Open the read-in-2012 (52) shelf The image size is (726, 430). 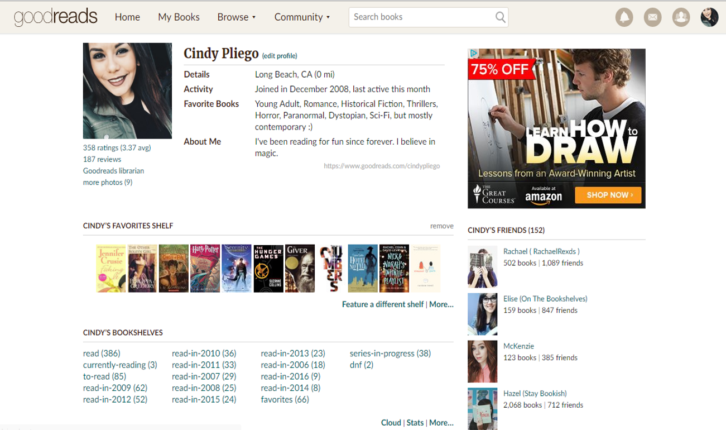click(x=115, y=399)
